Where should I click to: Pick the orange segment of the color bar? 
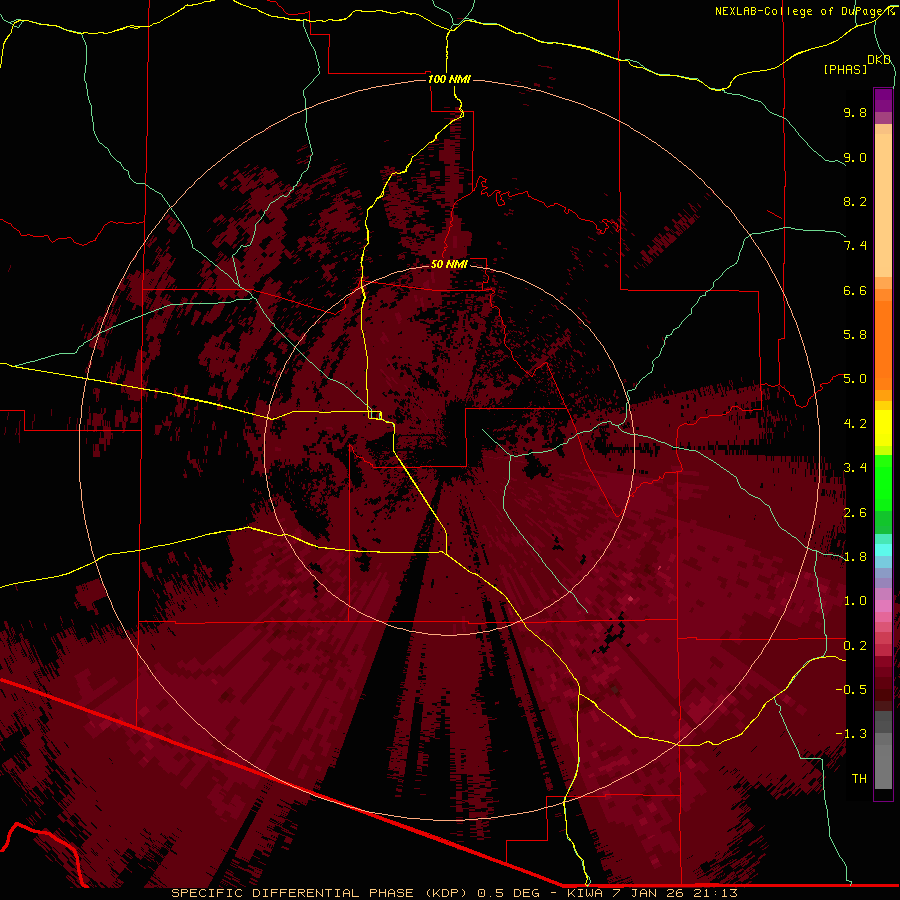click(x=883, y=344)
